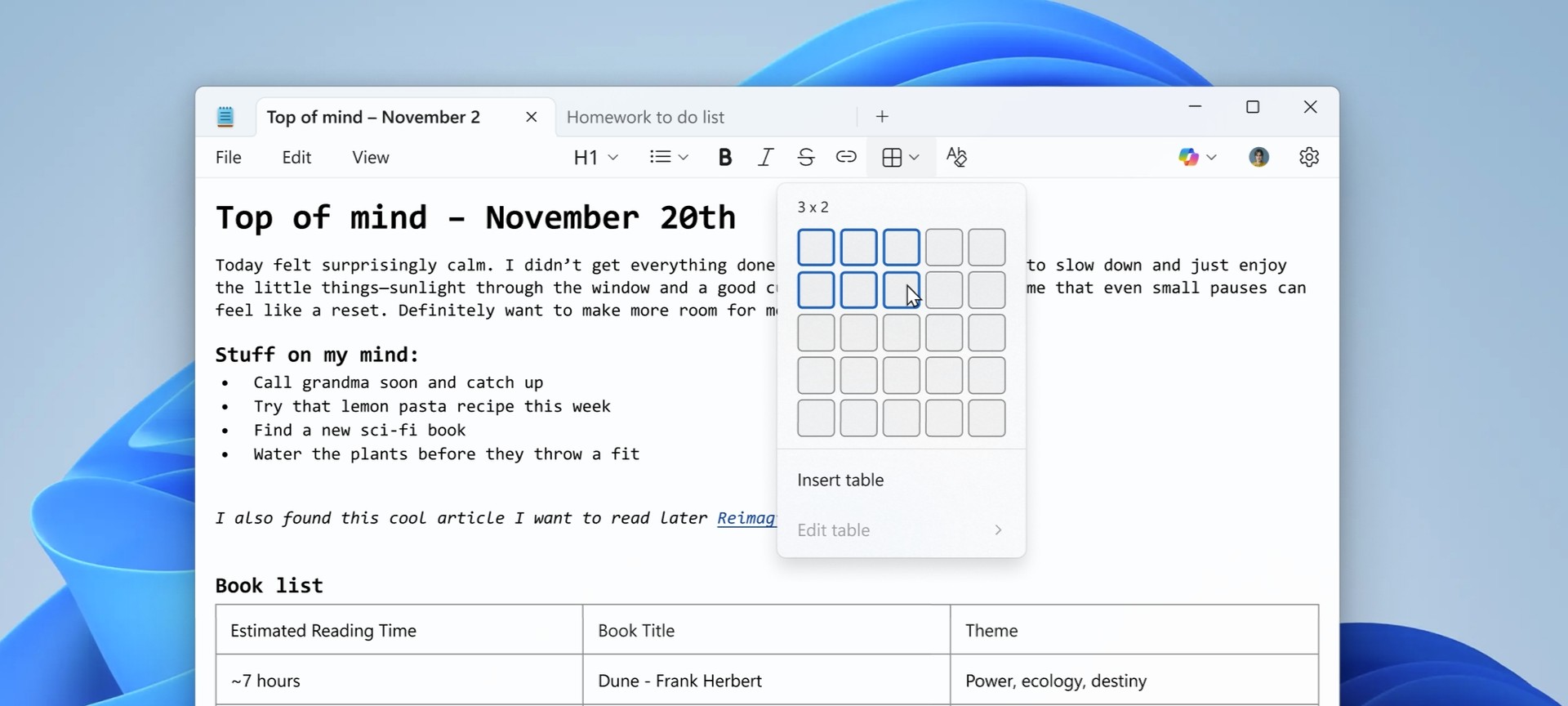Click the Notepad app icon in title bar

coord(225,117)
